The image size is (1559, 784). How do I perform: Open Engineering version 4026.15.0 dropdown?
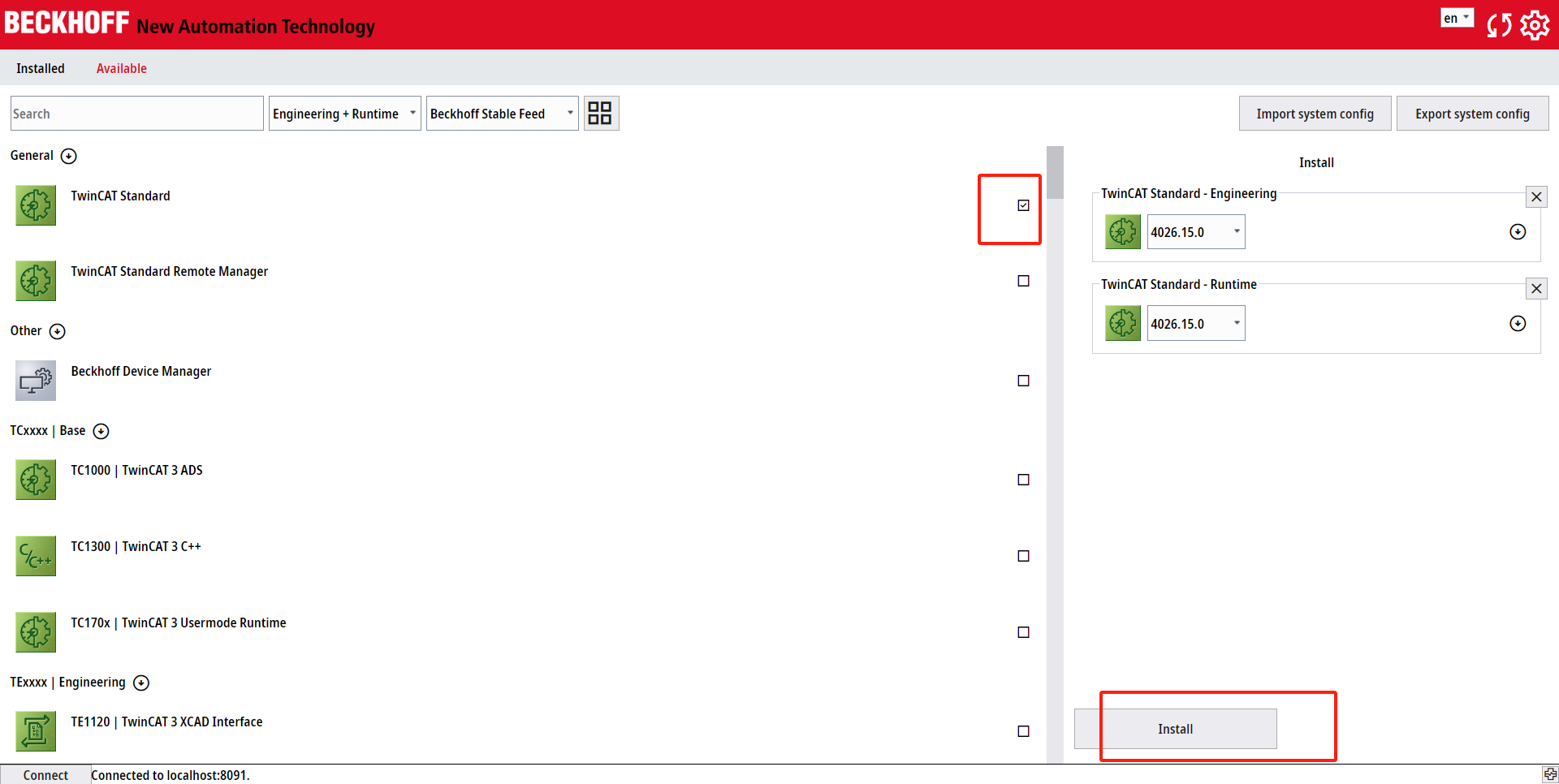(x=1195, y=232)
